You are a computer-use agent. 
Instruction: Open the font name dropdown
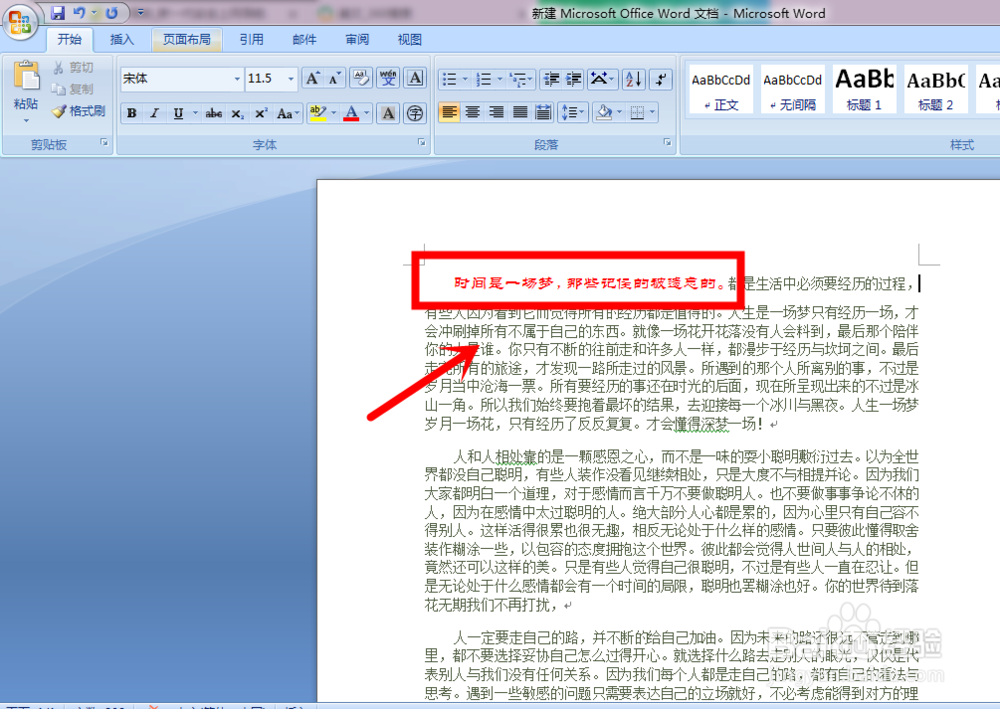coord(236,79)
